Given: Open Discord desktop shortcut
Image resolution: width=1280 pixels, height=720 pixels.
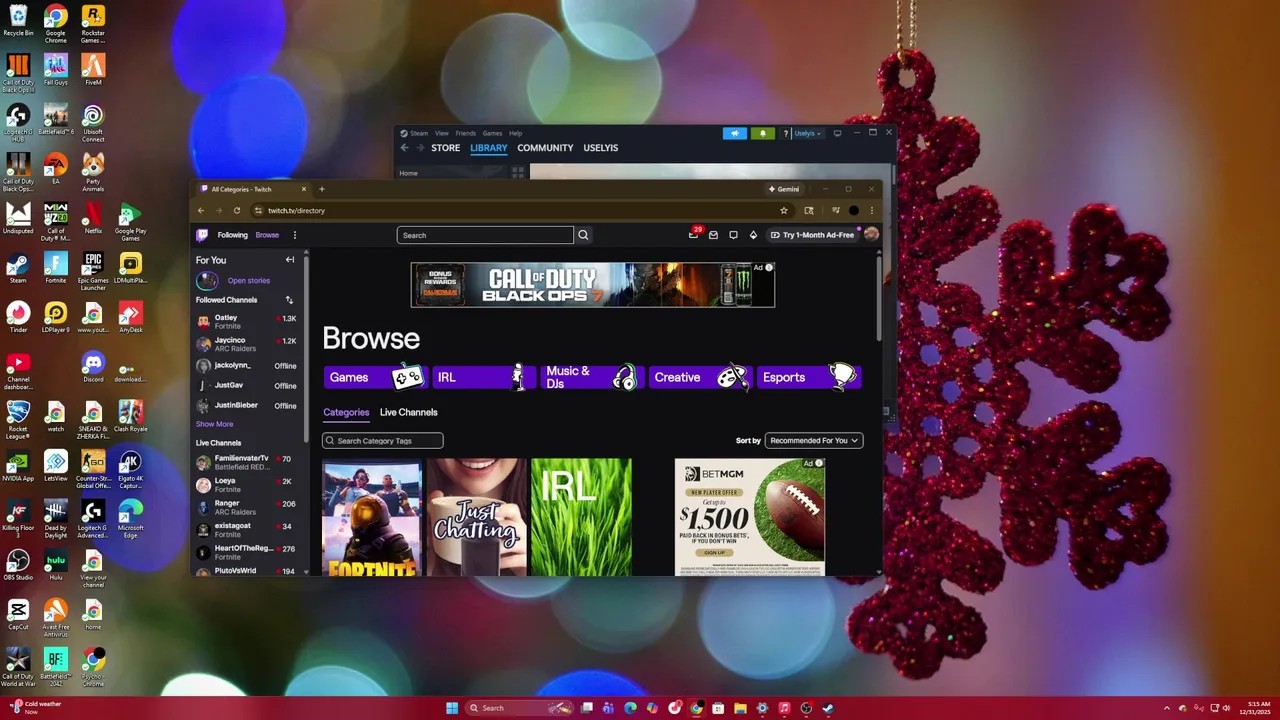Looking at the screenshot, I should [93, 367].
